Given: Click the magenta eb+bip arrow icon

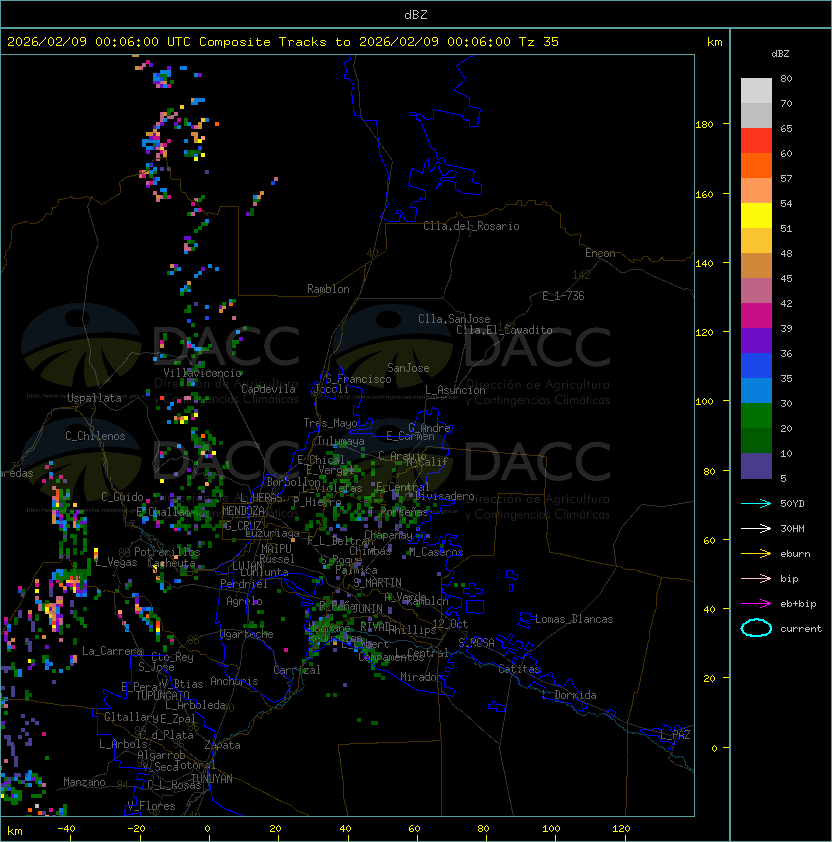Looking at the screenshot, I should tap(756, 603).
